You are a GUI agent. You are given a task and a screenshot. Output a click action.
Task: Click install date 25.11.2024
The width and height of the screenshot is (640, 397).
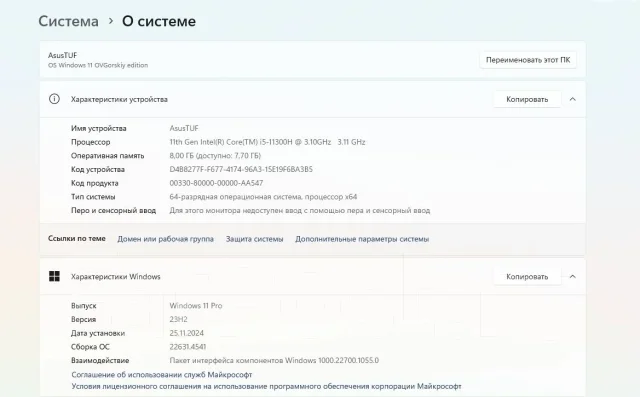click(x=187, y=333)
